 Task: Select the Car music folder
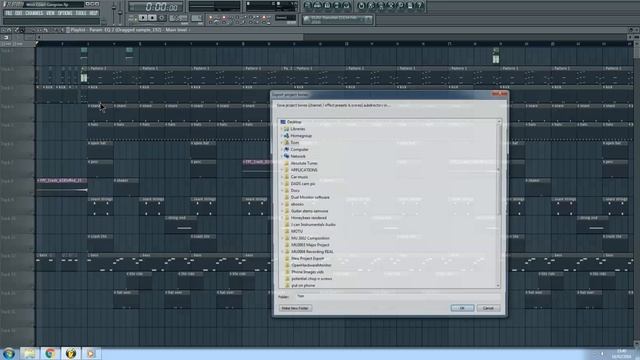pos(299,177)
